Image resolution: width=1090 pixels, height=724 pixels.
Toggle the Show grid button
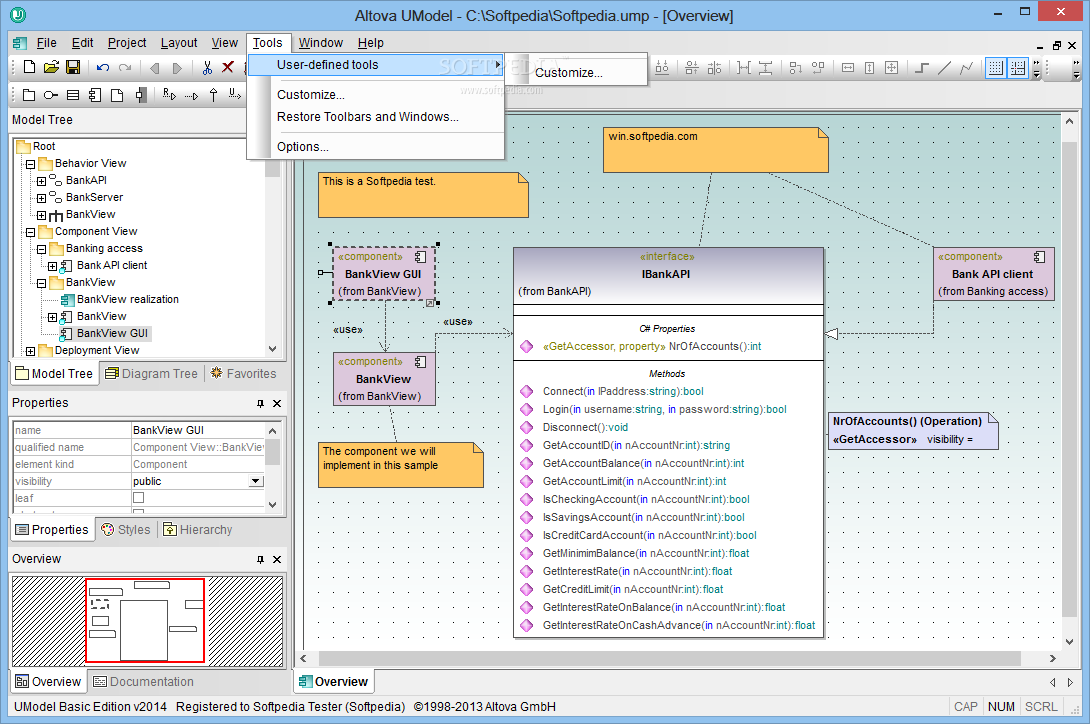995,67
